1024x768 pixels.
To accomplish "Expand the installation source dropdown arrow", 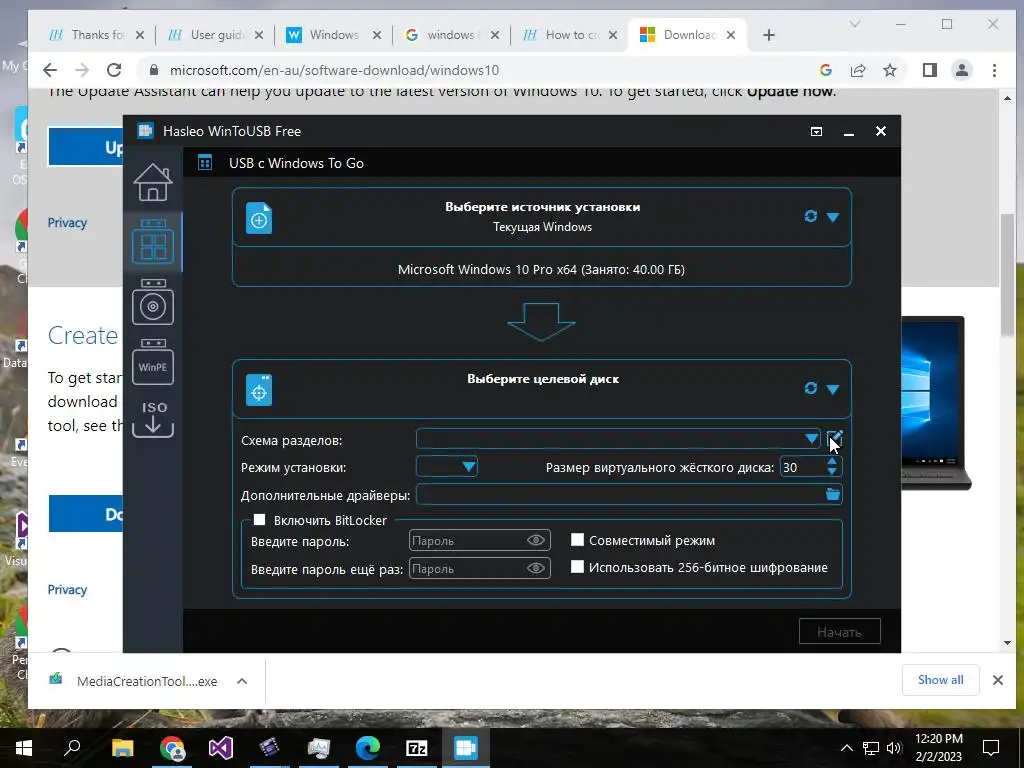I will point(833,217).
